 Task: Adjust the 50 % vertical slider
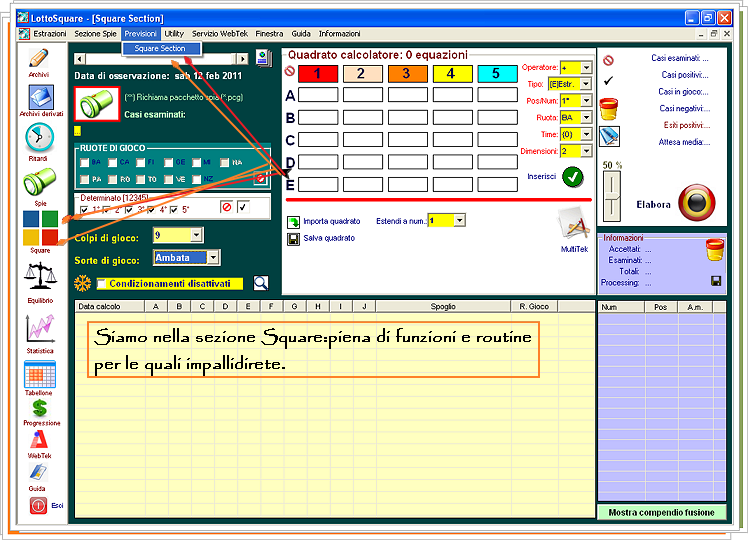[612, 196]
